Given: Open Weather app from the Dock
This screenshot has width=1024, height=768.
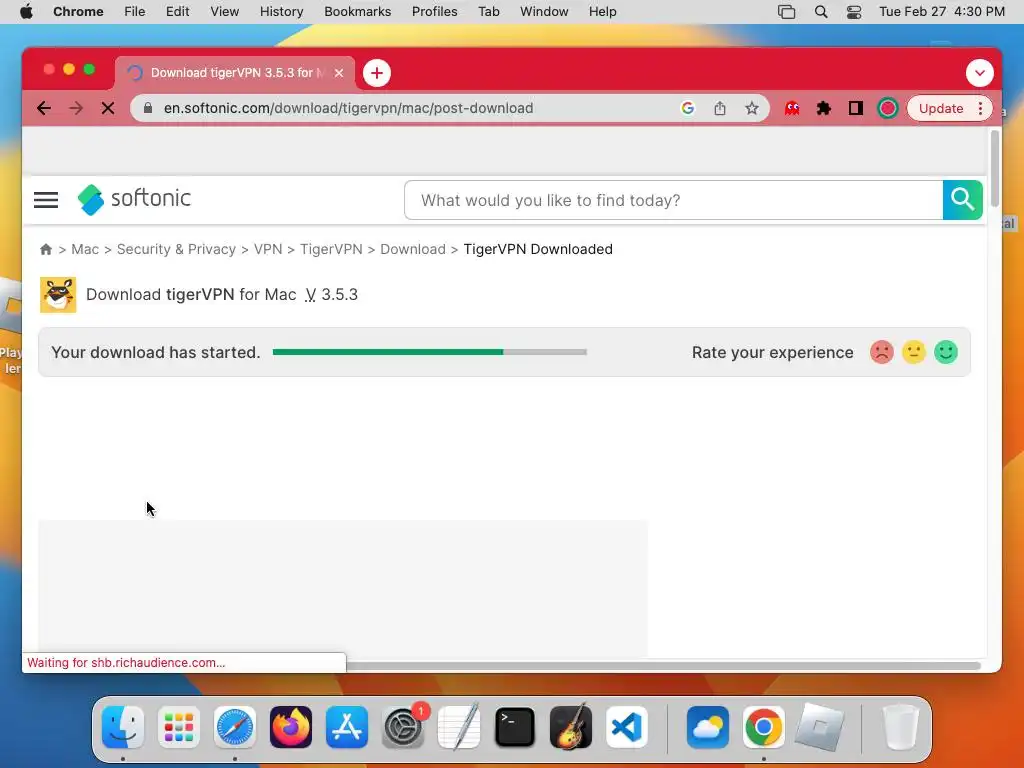Looking at the screenshot, I should click(708, 727).
